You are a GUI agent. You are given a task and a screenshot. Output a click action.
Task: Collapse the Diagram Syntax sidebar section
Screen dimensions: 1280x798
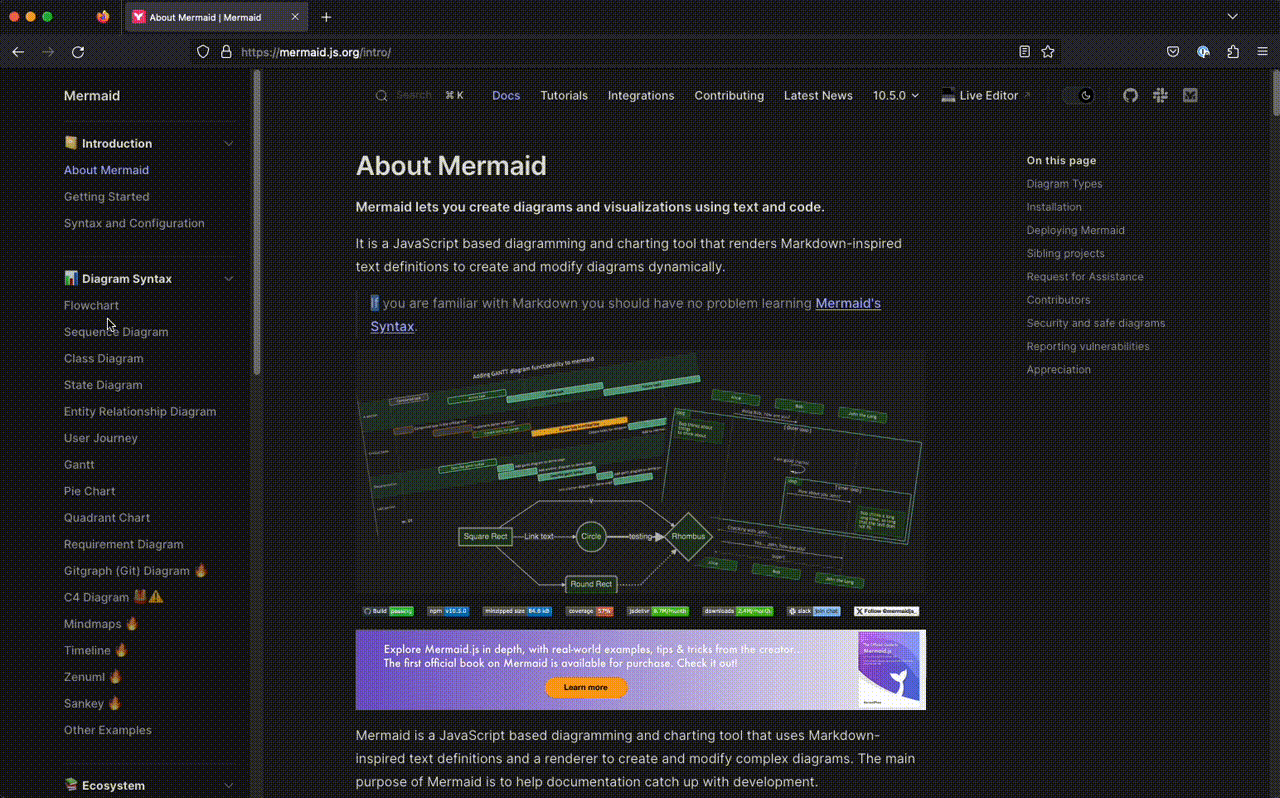[229, 278]
